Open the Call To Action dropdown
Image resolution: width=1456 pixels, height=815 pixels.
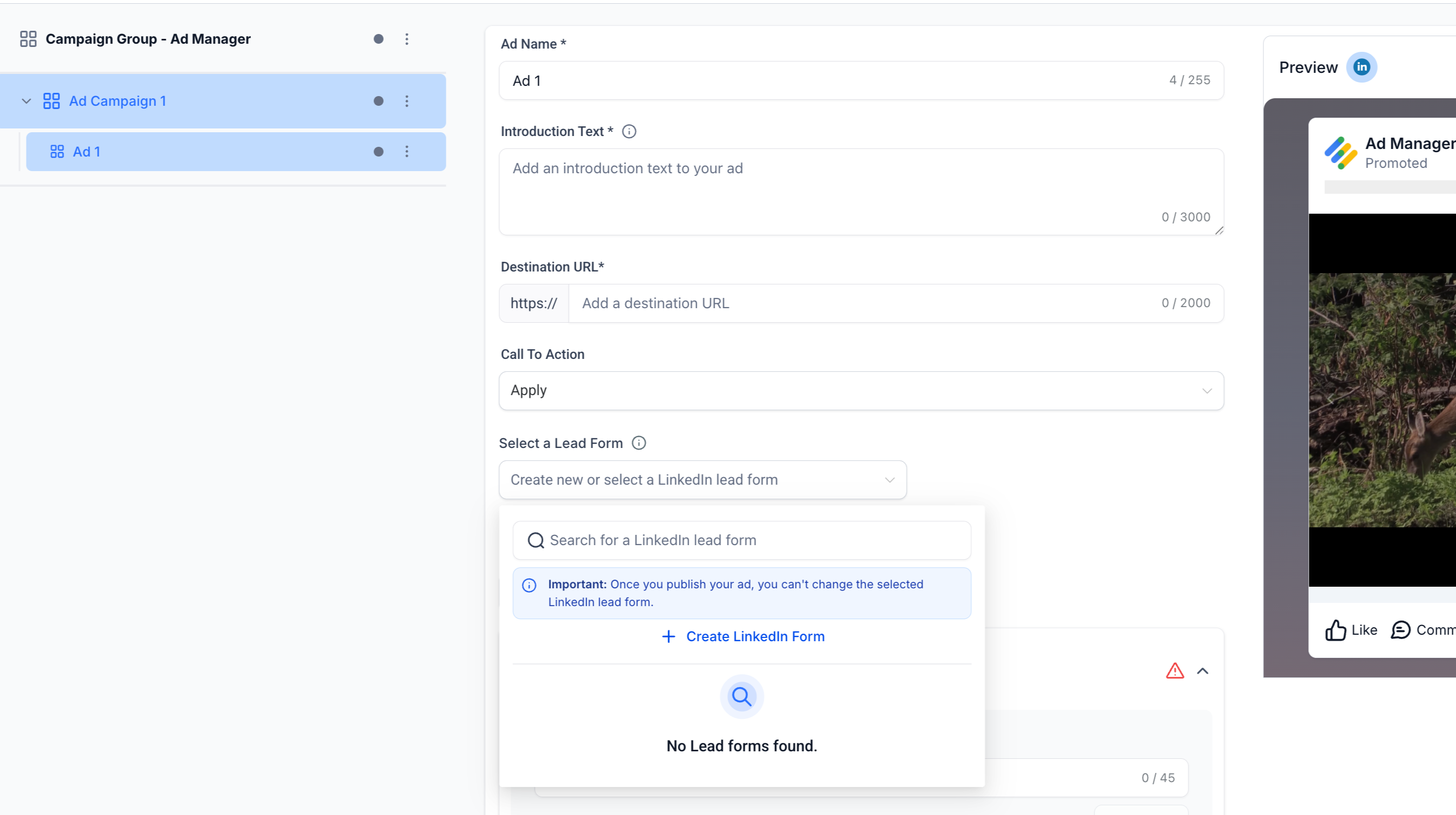coord(861,391)
